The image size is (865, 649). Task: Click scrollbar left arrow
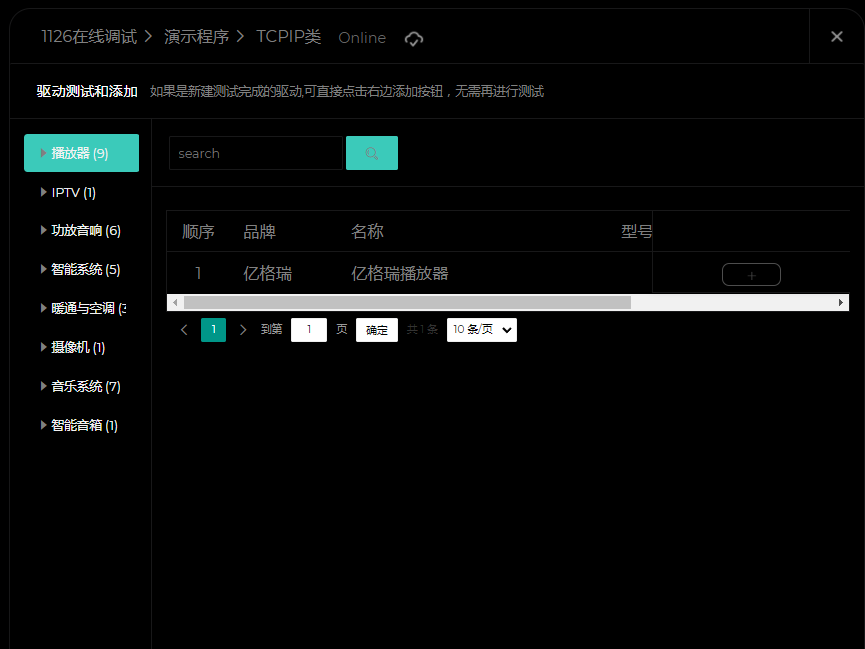click(175, 302)
